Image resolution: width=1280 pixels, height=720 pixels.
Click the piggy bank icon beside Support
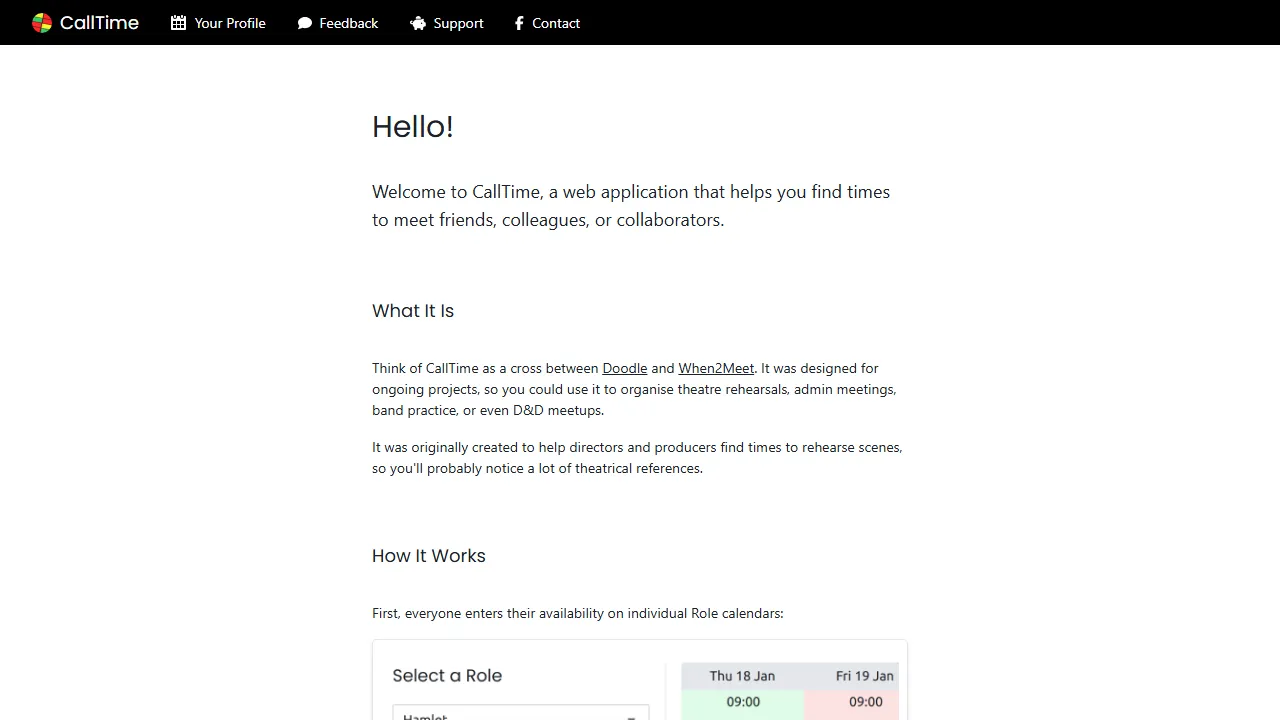417,22
